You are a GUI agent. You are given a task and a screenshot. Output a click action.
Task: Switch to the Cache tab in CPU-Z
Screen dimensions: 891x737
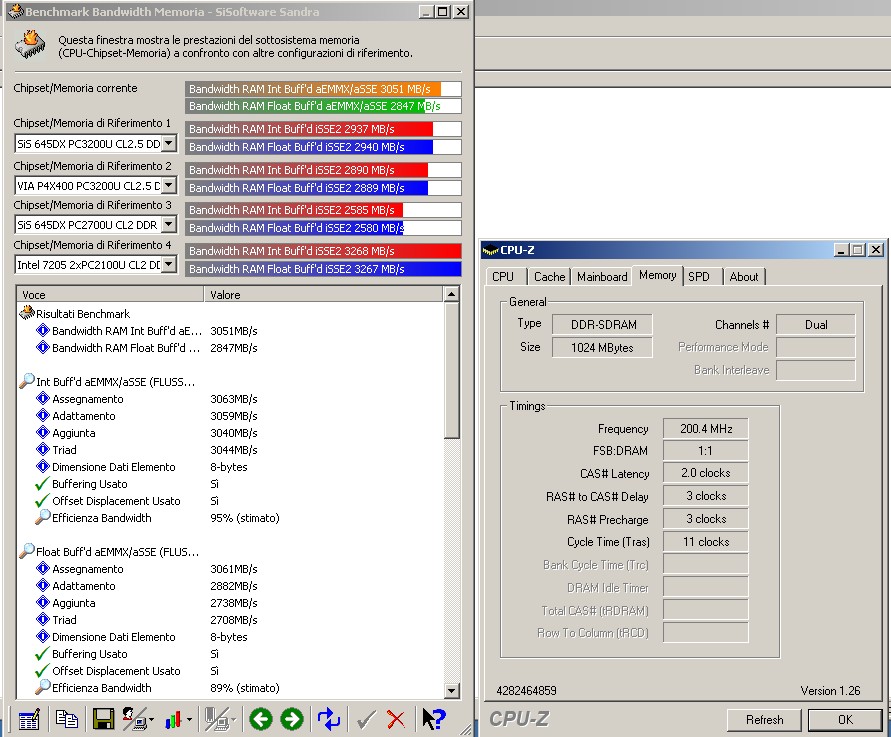pos(549,277)
